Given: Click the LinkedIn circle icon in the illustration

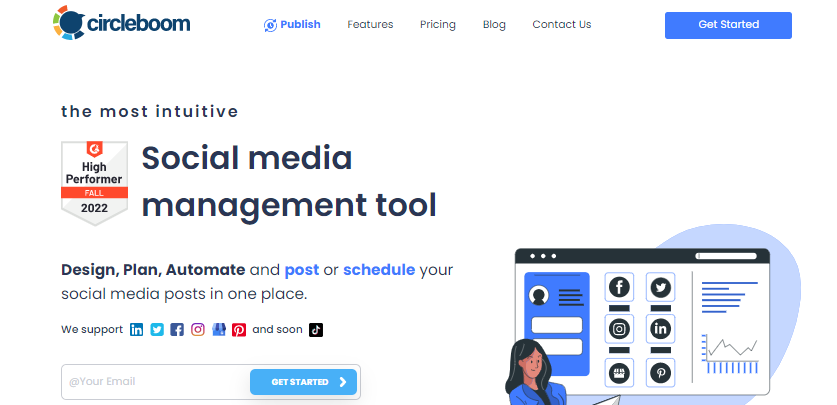Looking at the screenshot, I should pos(661,329).
